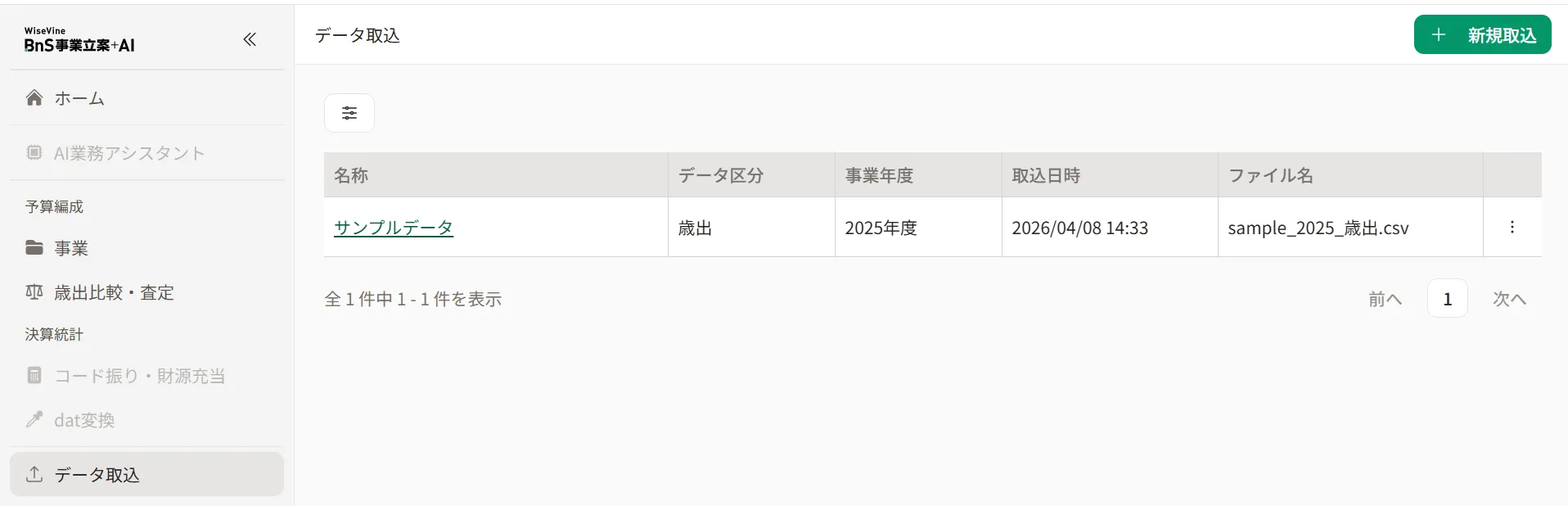Click the dat変換 tool icon
This screenshot has width=1568, height=506.
pos(34,419)
